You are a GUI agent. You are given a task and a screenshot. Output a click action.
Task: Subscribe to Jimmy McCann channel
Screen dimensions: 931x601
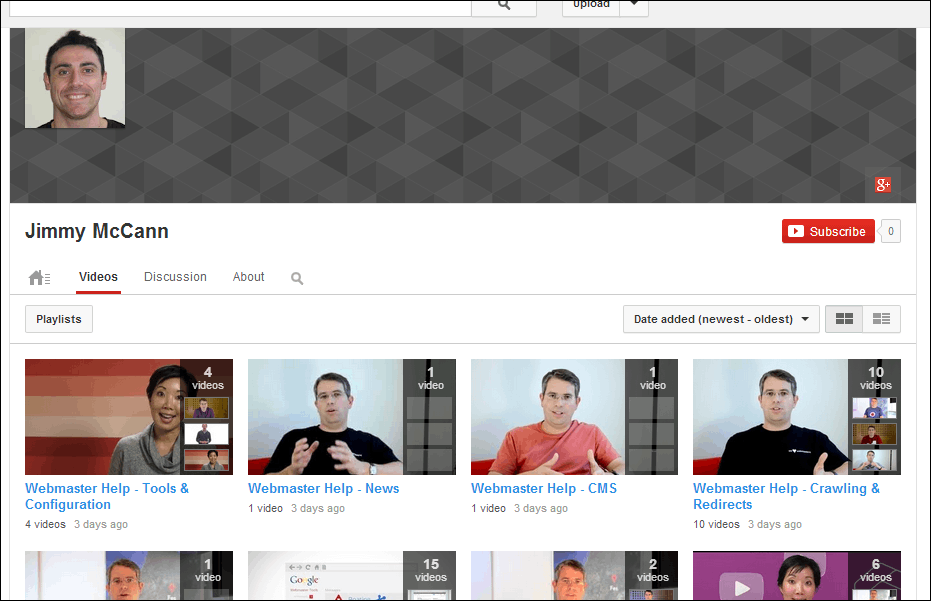coord(828,231)
